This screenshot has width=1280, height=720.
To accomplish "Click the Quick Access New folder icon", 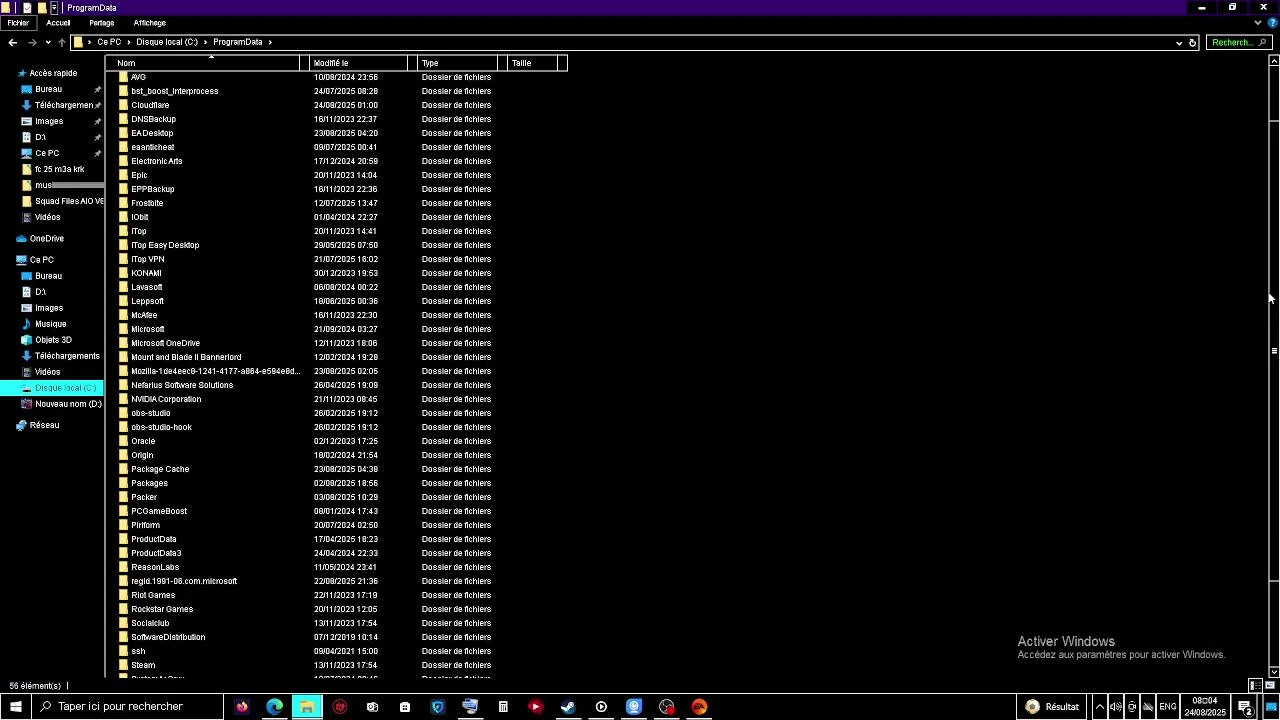I will [41, 7].
